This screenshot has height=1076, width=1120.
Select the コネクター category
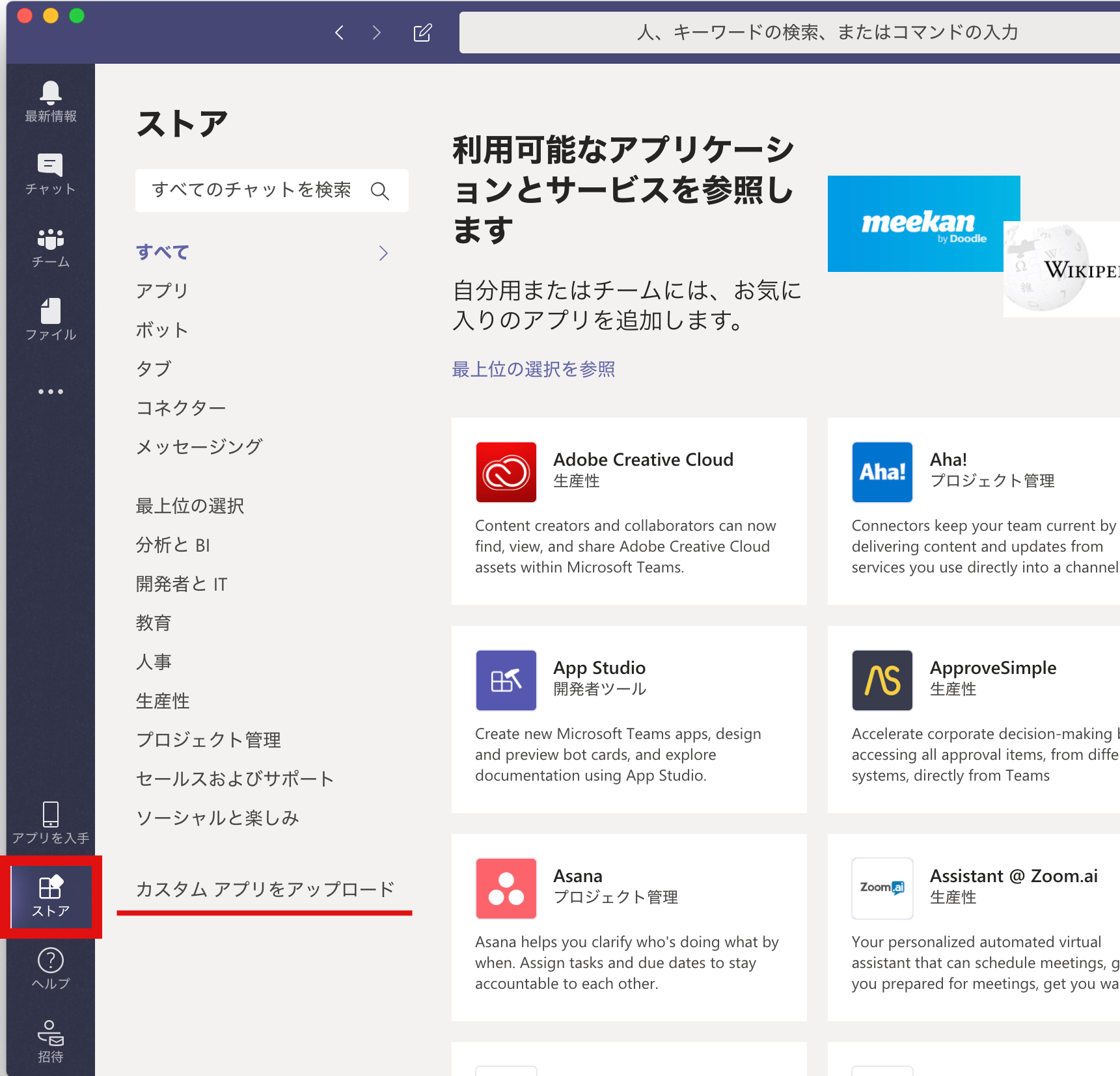[181, 408]
